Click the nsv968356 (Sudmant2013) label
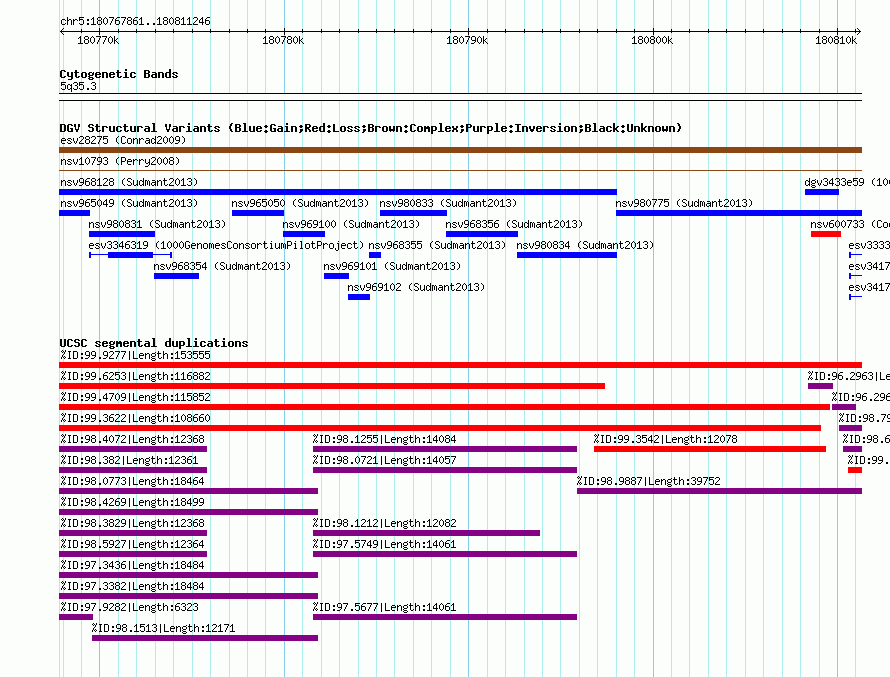The image size is (890, 677). point(514,224)
